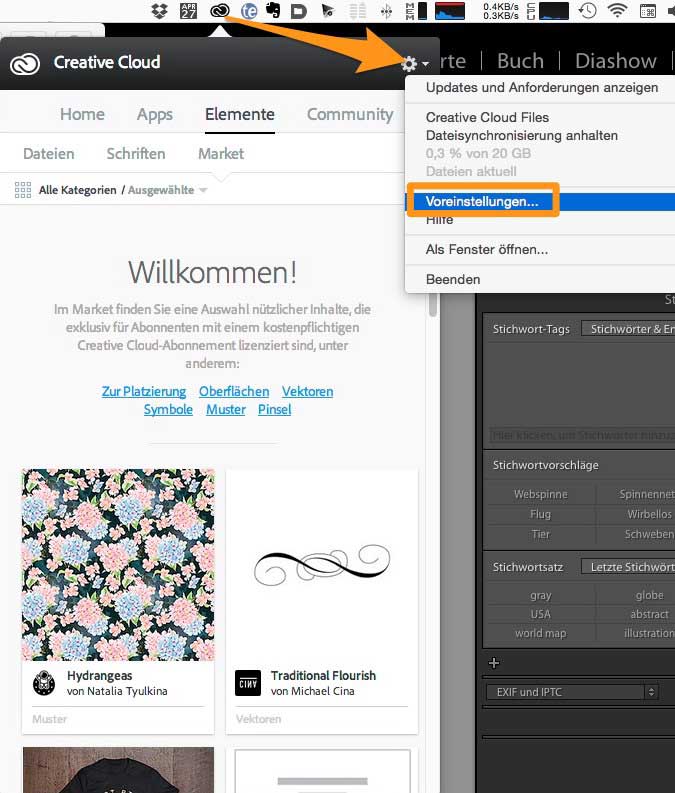Image resolution: width=675 pixels, height=793 pixels.
Task: Click Natalia Tyulkina's avatar icon
Action: pyautogui.click(x=44, y=683)
